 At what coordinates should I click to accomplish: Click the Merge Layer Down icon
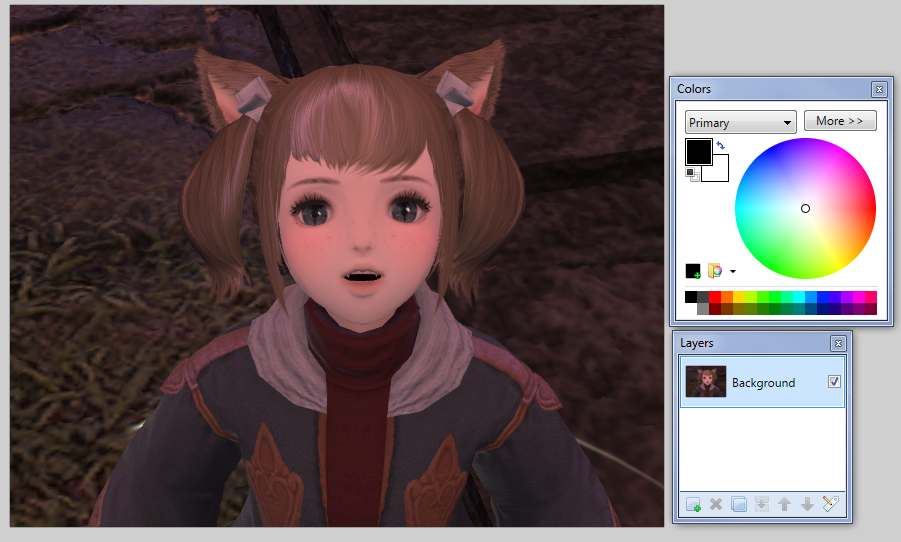[x=761, y=505]
